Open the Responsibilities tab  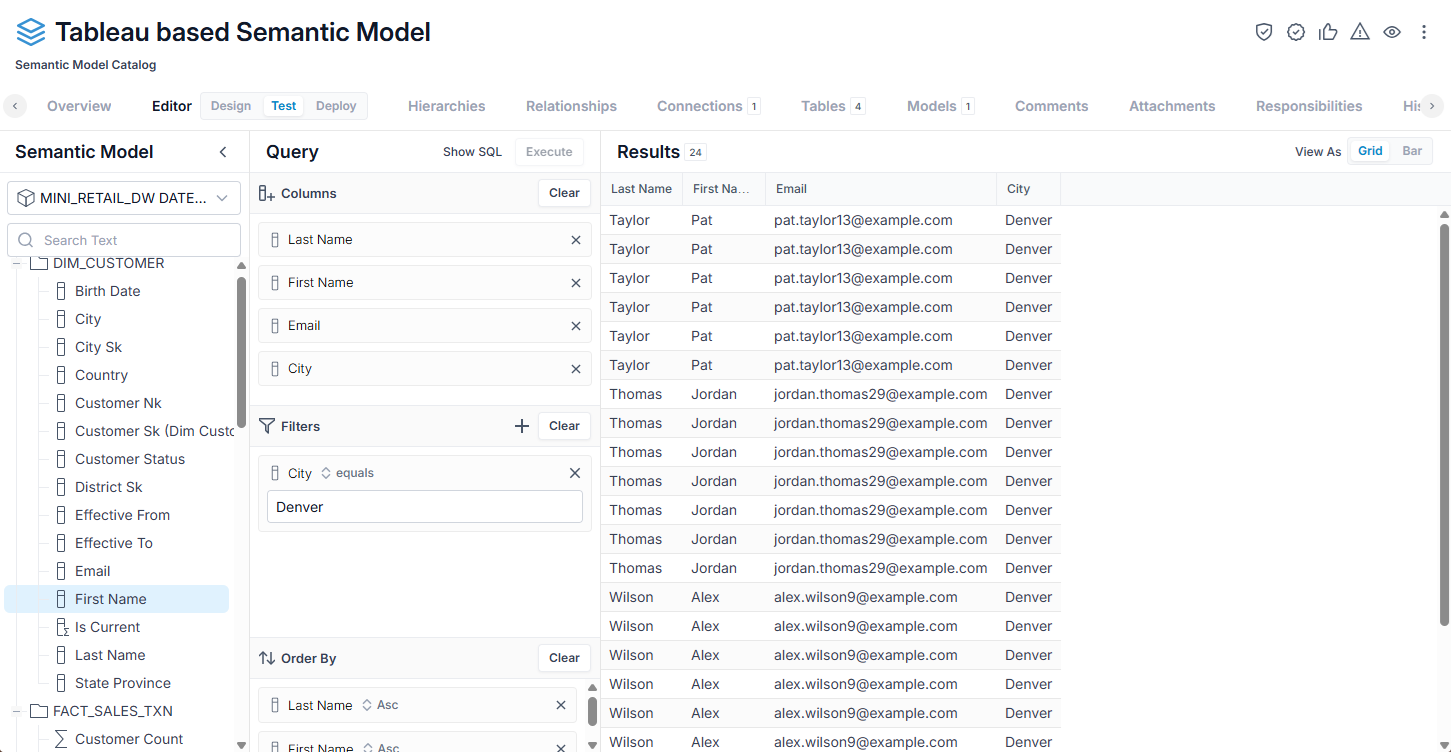click(1309, 106)
